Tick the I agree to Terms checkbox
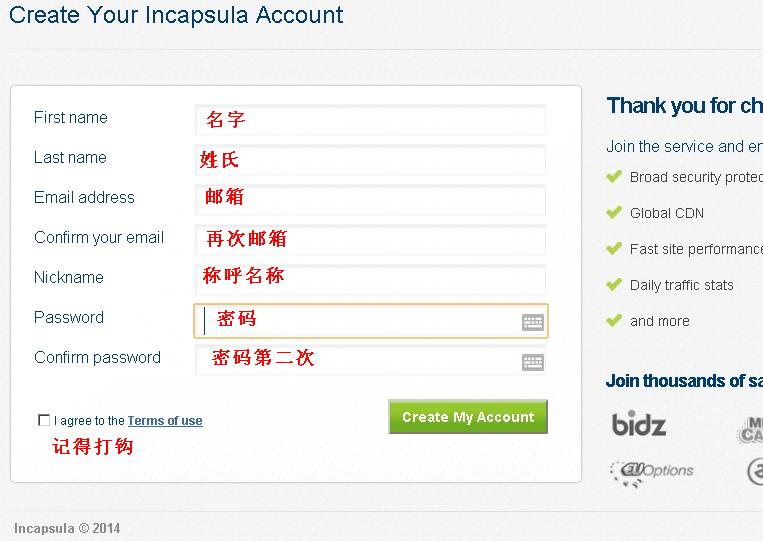 click(x=44, y=420)
